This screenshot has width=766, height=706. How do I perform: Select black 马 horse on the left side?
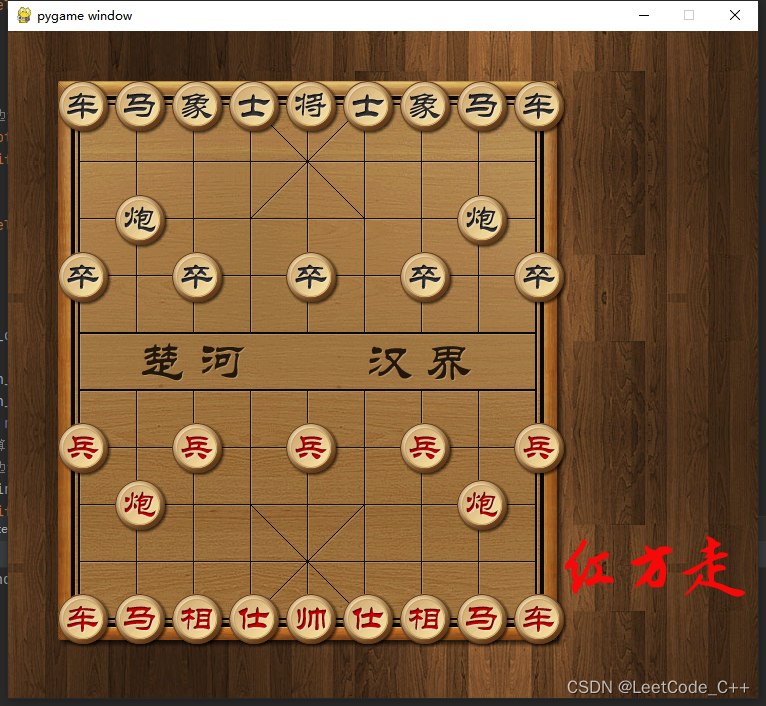point(140,106)
